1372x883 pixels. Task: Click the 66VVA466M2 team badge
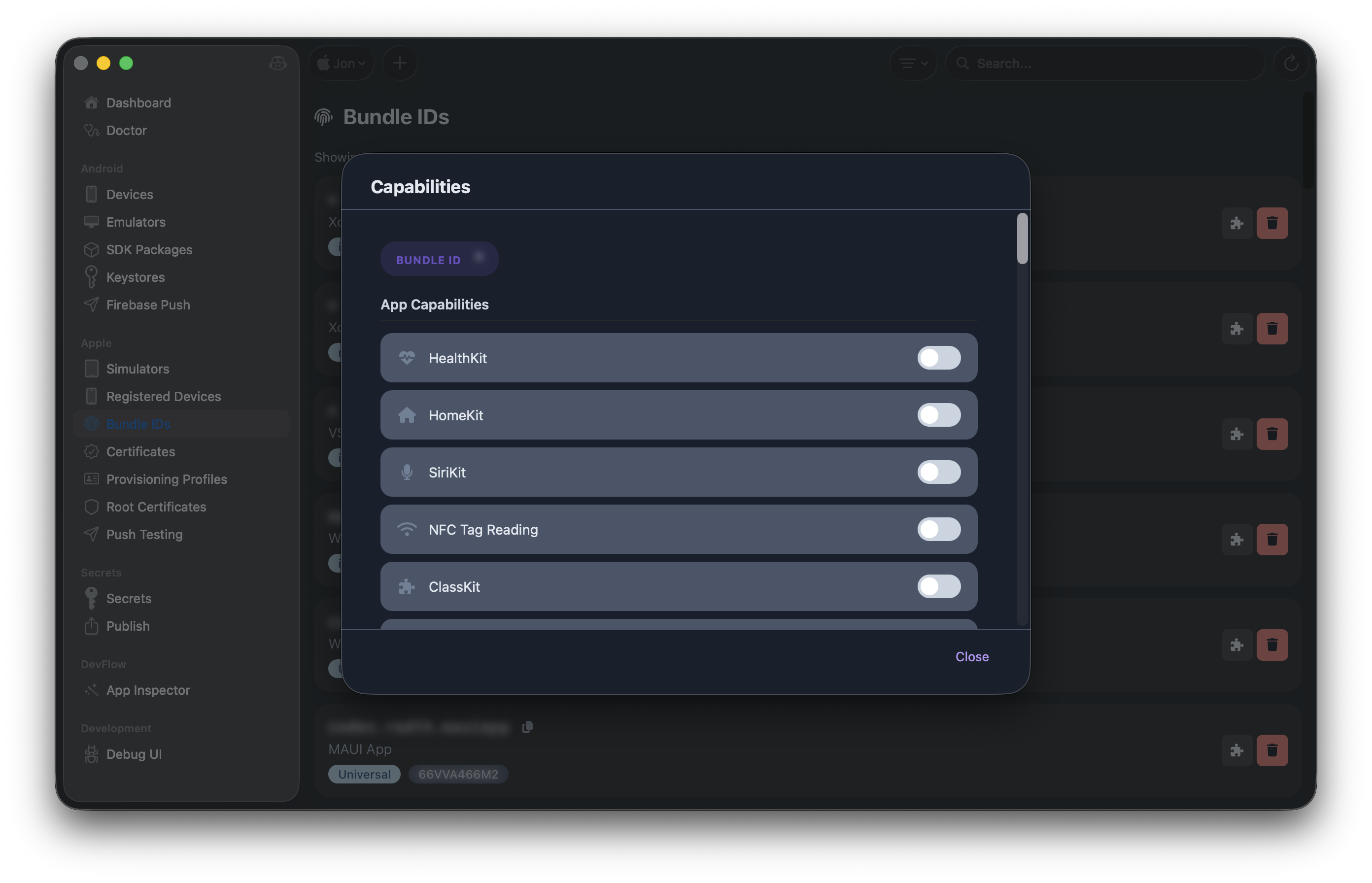click(458, 774)
